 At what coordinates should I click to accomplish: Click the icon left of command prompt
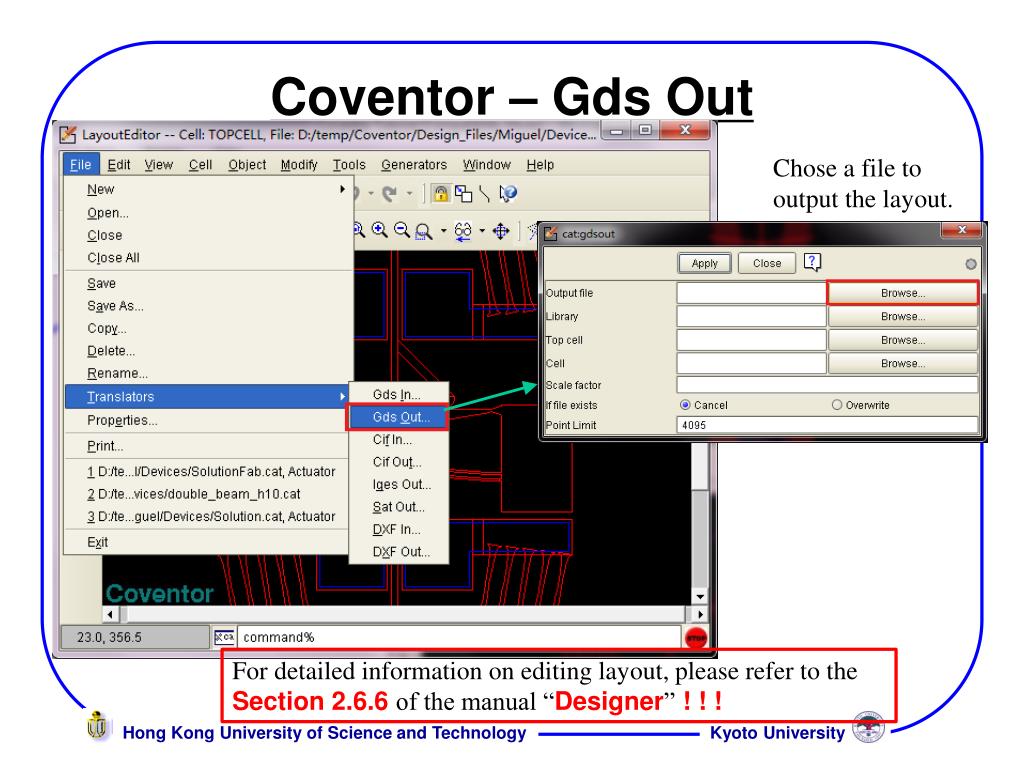(225, 637)
